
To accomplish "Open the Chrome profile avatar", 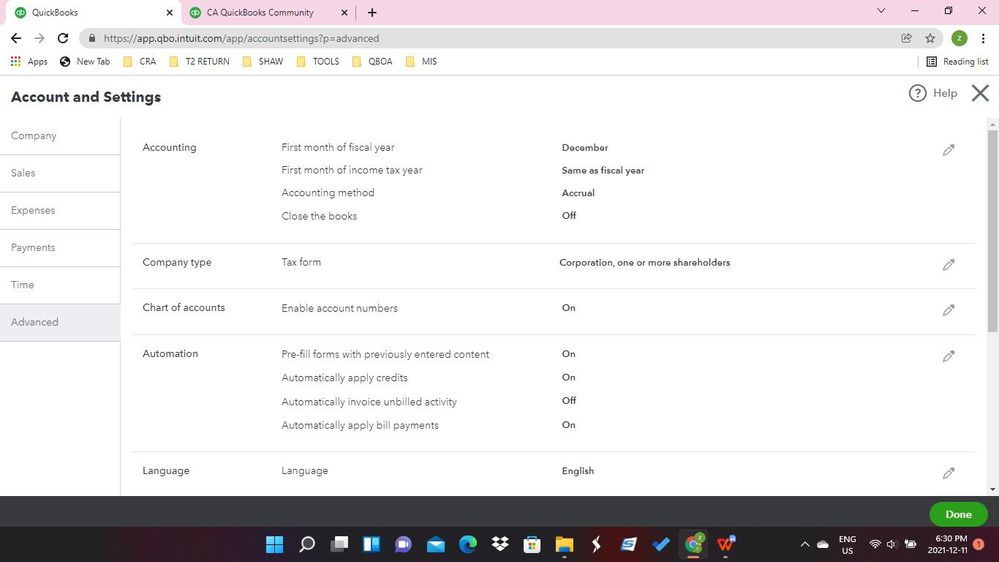I will pos(959,38).
